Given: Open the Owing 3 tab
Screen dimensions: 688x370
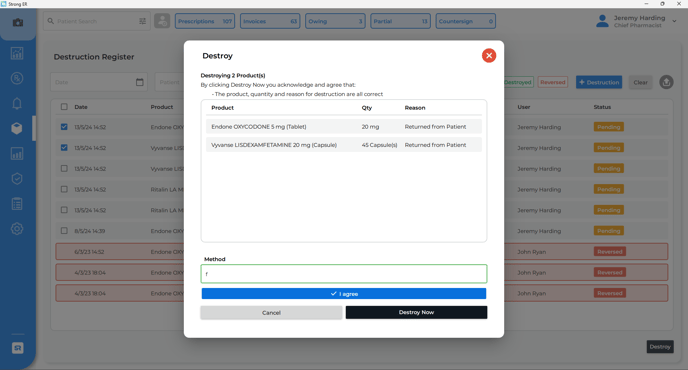Looking at the screenshot, I should pyautogui.click(x=335, y=21).
